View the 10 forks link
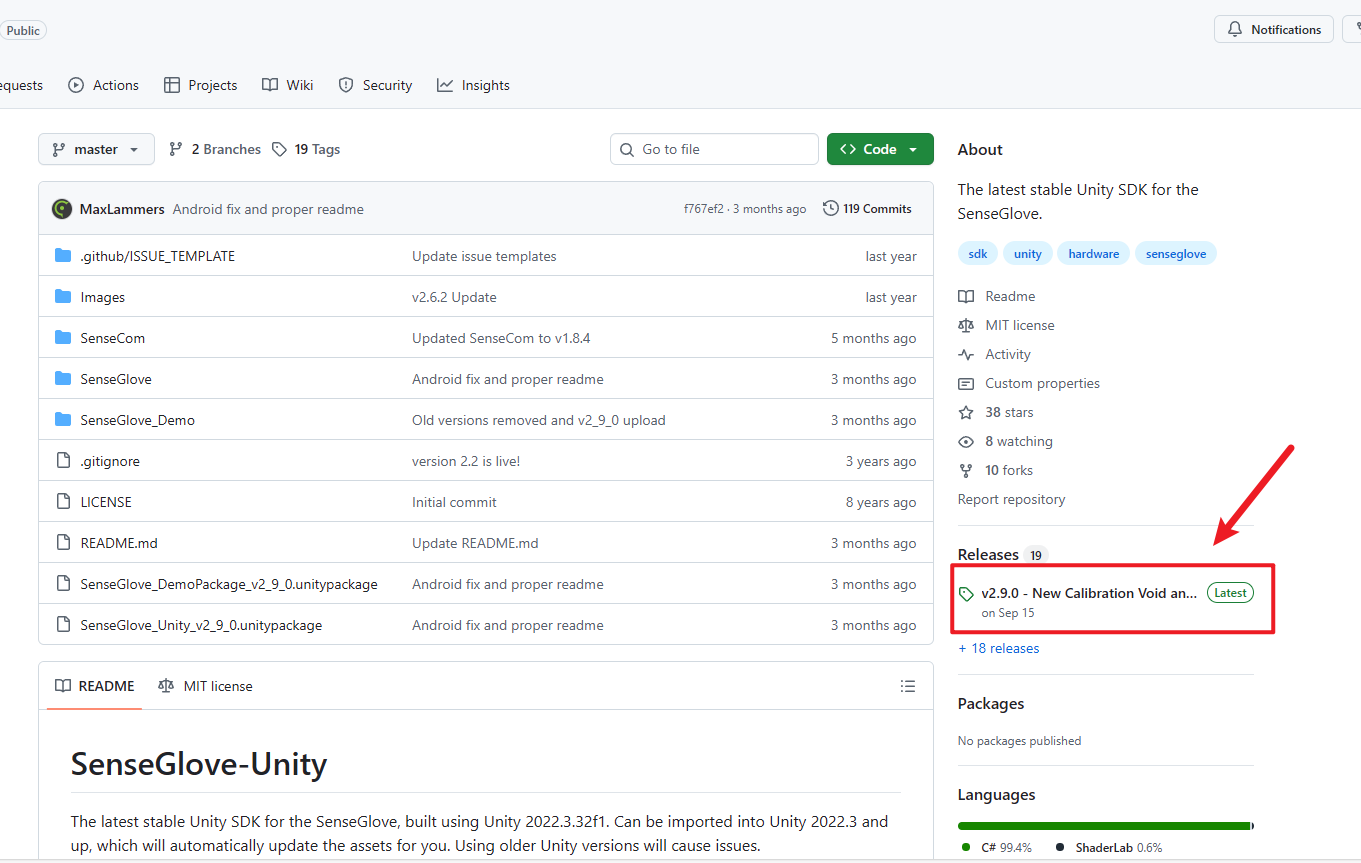 point(996,470)
